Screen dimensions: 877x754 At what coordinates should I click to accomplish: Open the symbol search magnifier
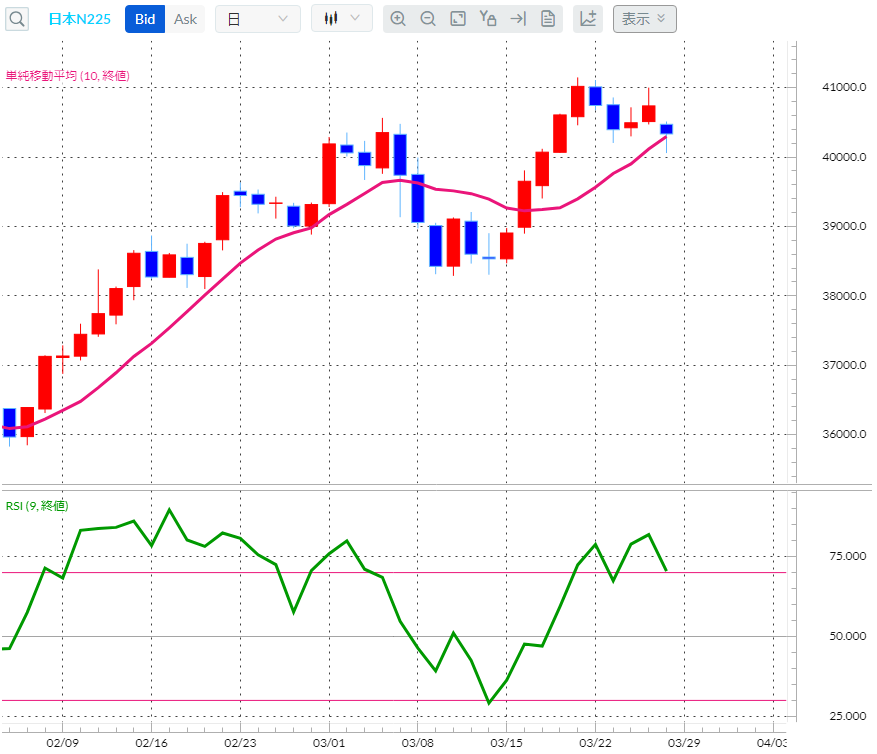(x=16, y=19)
